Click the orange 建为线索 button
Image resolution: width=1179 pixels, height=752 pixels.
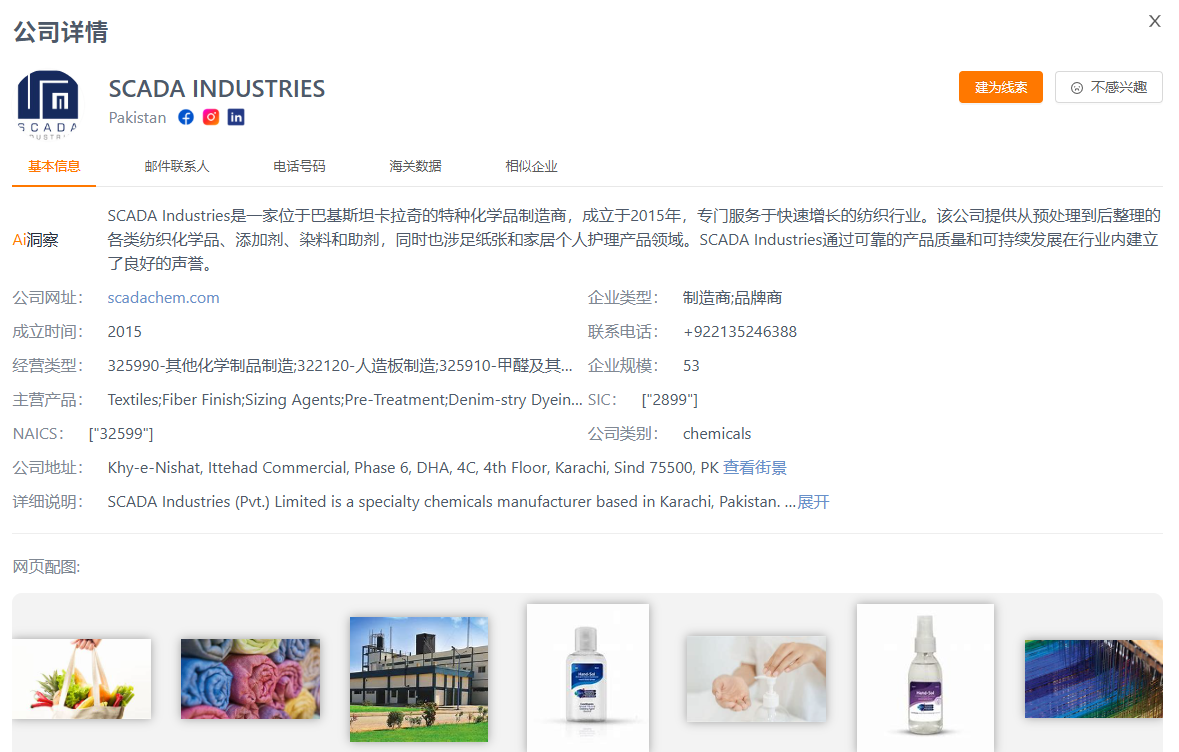[x=1001, y=87]
